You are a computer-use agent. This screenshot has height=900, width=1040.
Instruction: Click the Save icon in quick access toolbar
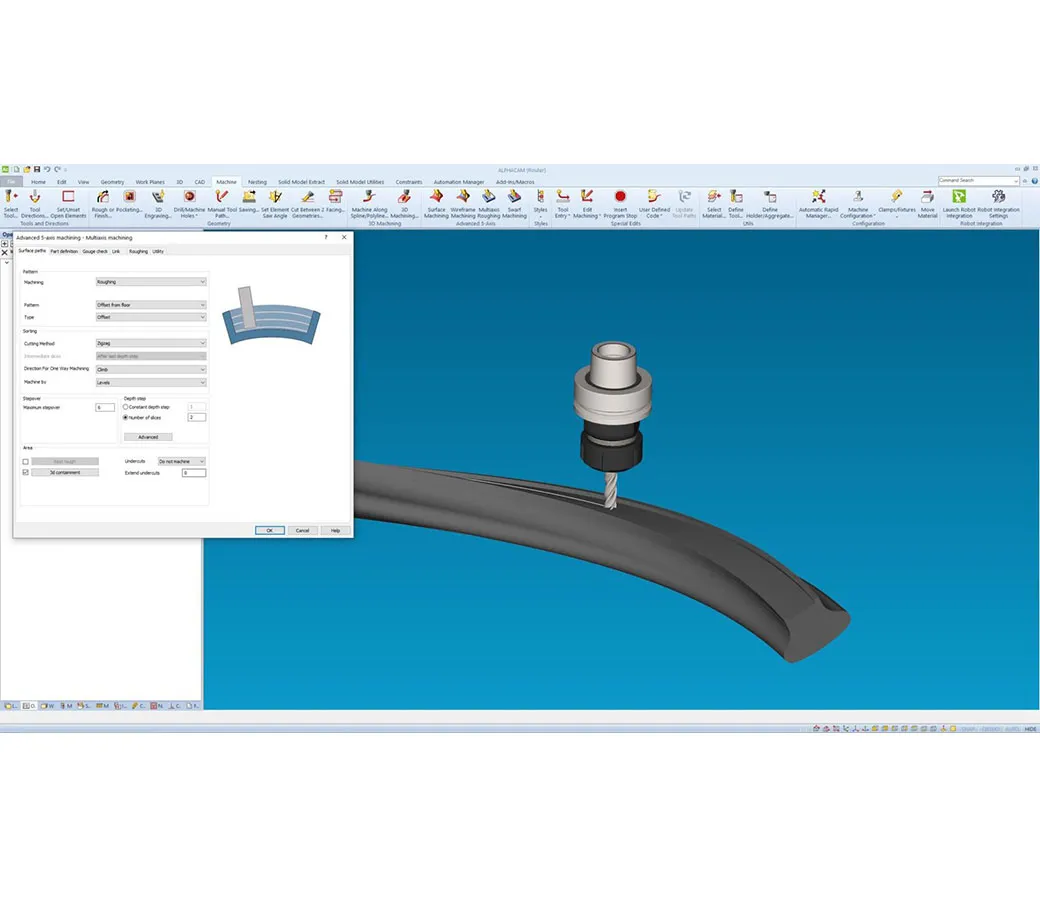click(36, 169)
